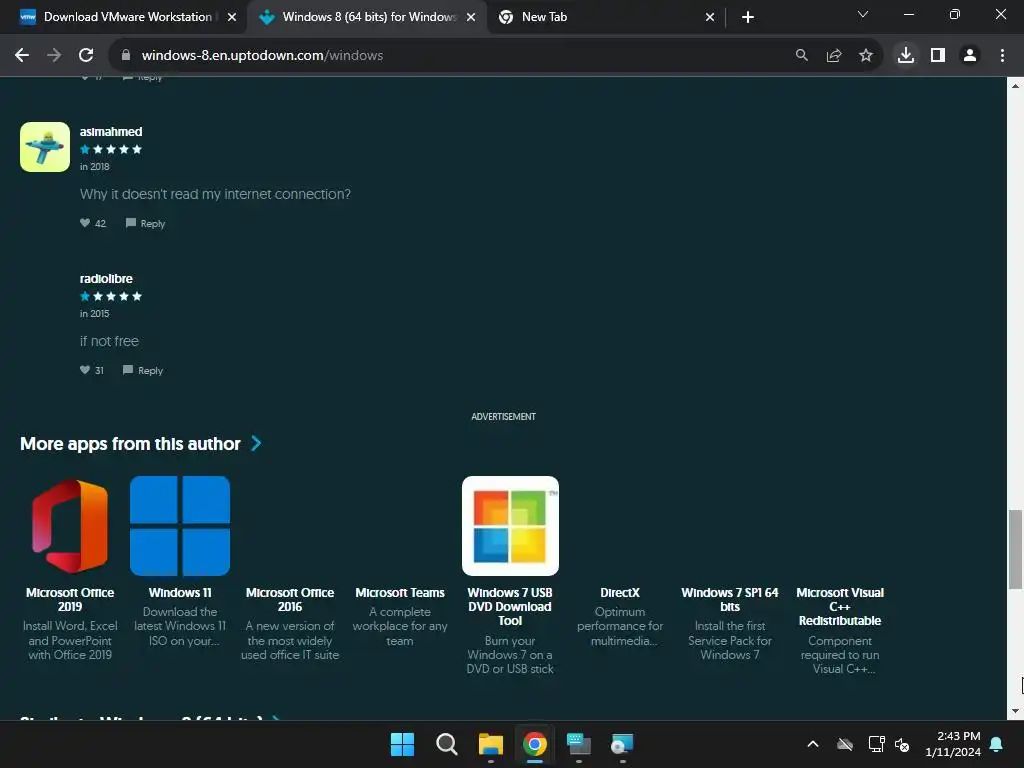This screenshot has width=1024, height=768.
Task: Bookmark this page with the star
Action: tap(866, 56)
